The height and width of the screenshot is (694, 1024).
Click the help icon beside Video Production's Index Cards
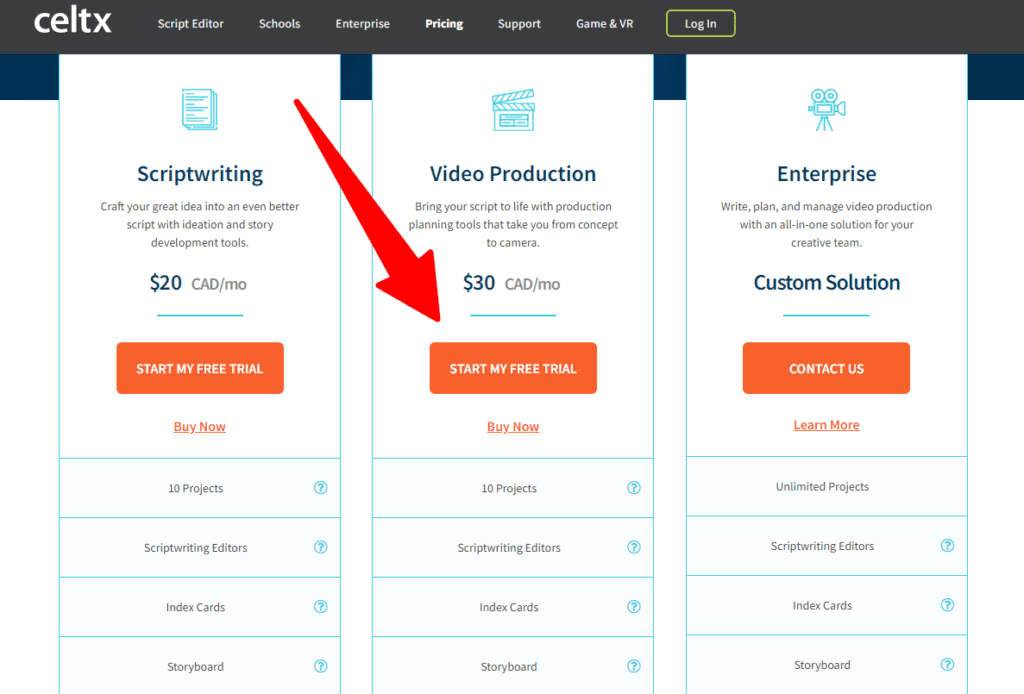(634, 606)
